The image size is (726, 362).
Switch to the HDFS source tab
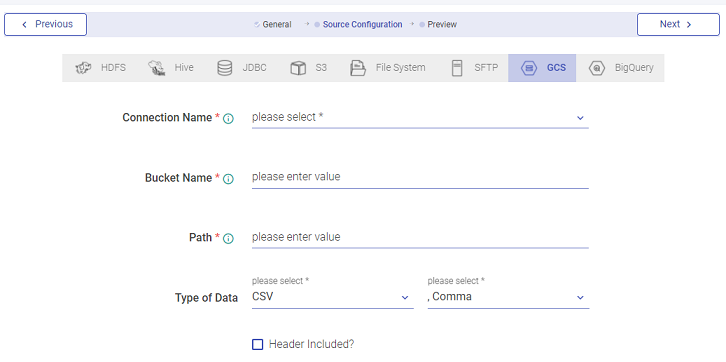pos(100,68)
